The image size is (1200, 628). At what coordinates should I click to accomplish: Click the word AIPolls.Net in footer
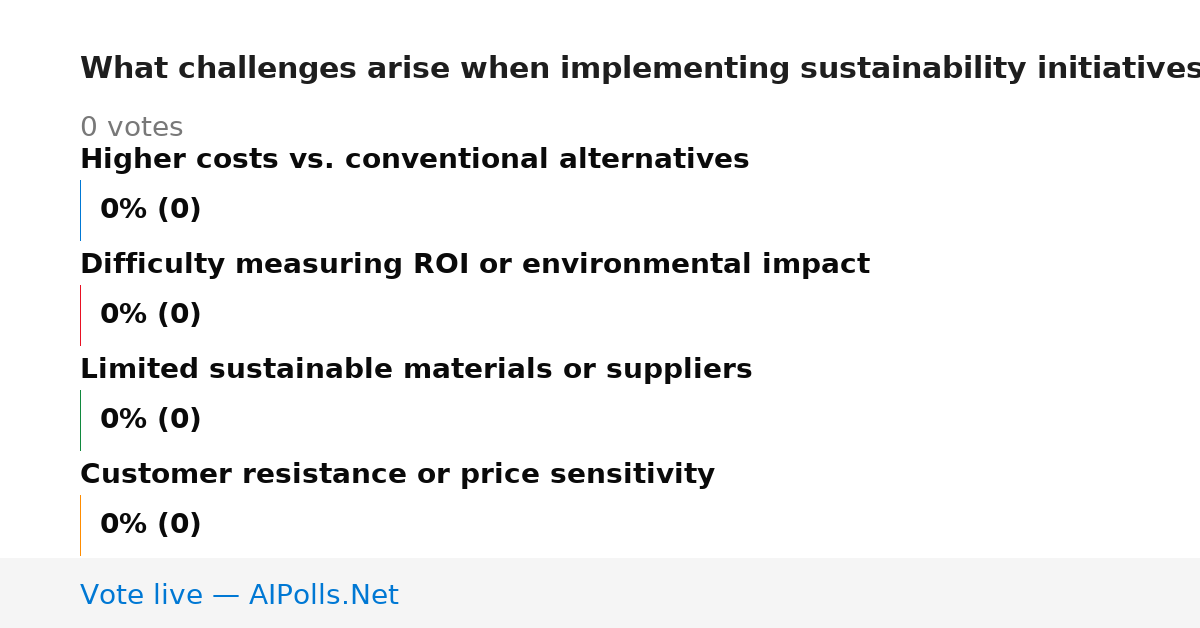click(323, 596)
